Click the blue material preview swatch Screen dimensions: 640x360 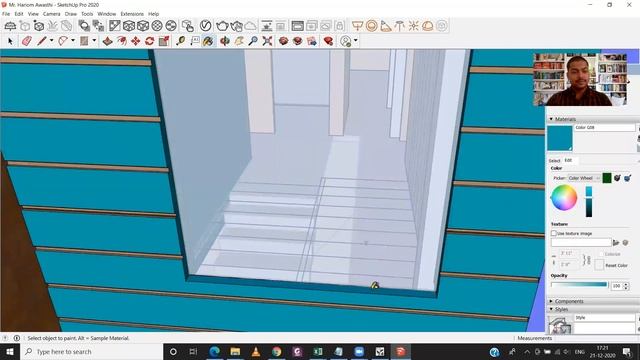click(x=560, y=138)
